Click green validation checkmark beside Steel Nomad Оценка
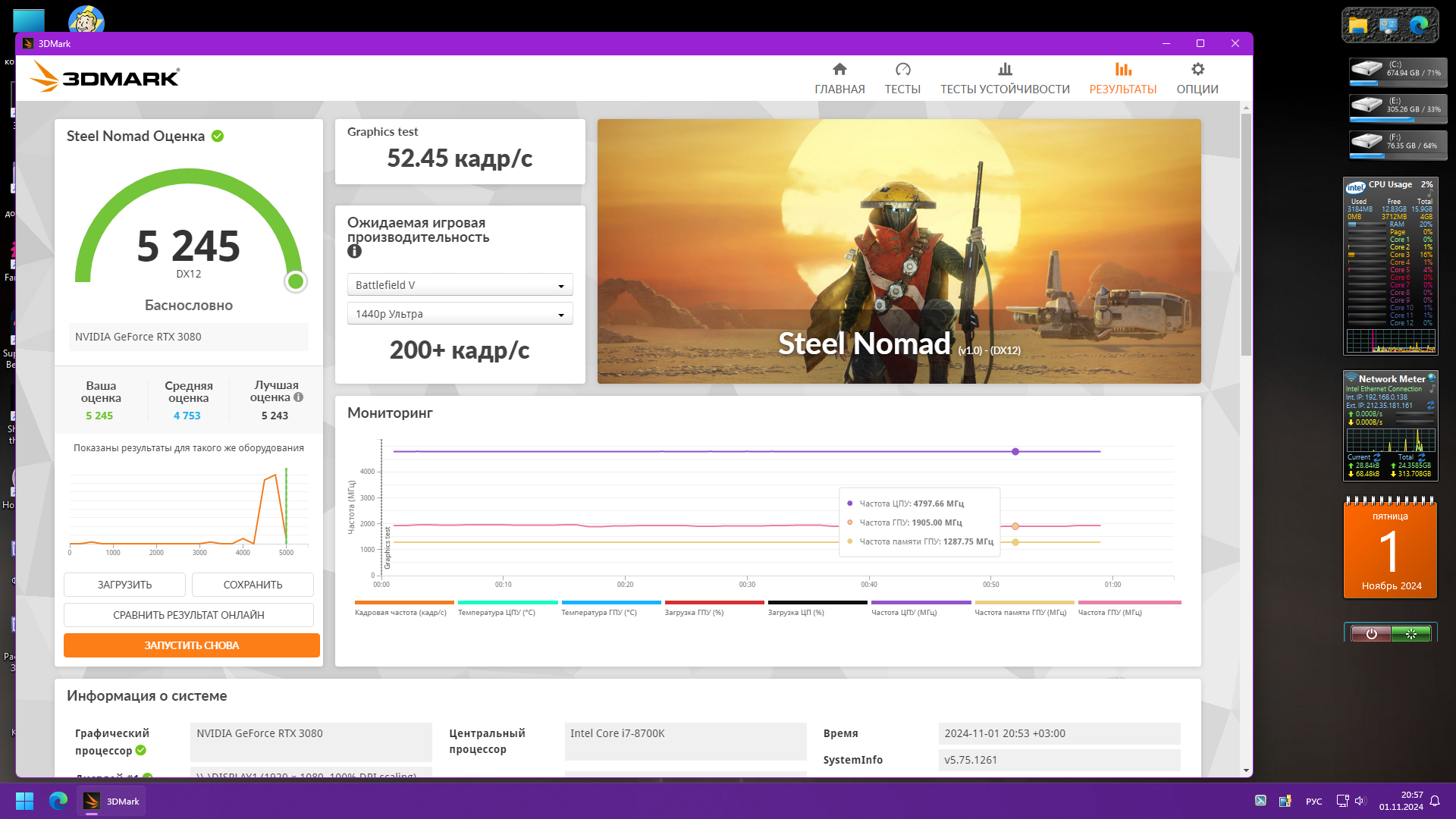The image size is (1456, 819). click(x=218, y=136)
